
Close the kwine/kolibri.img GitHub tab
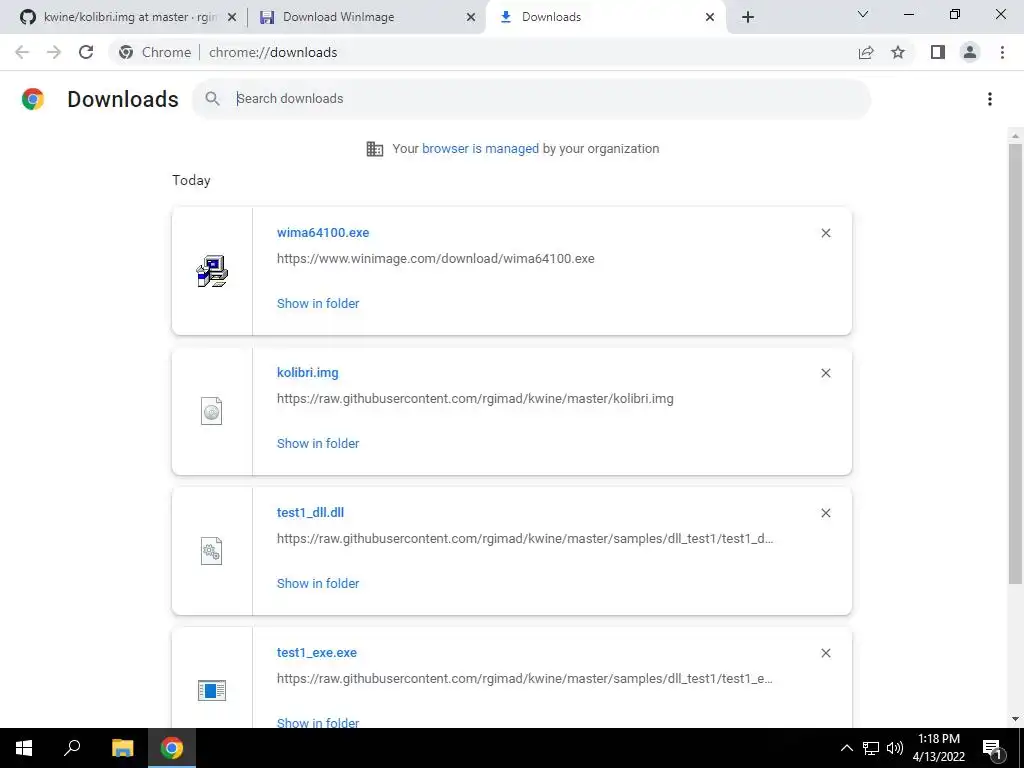231,17
